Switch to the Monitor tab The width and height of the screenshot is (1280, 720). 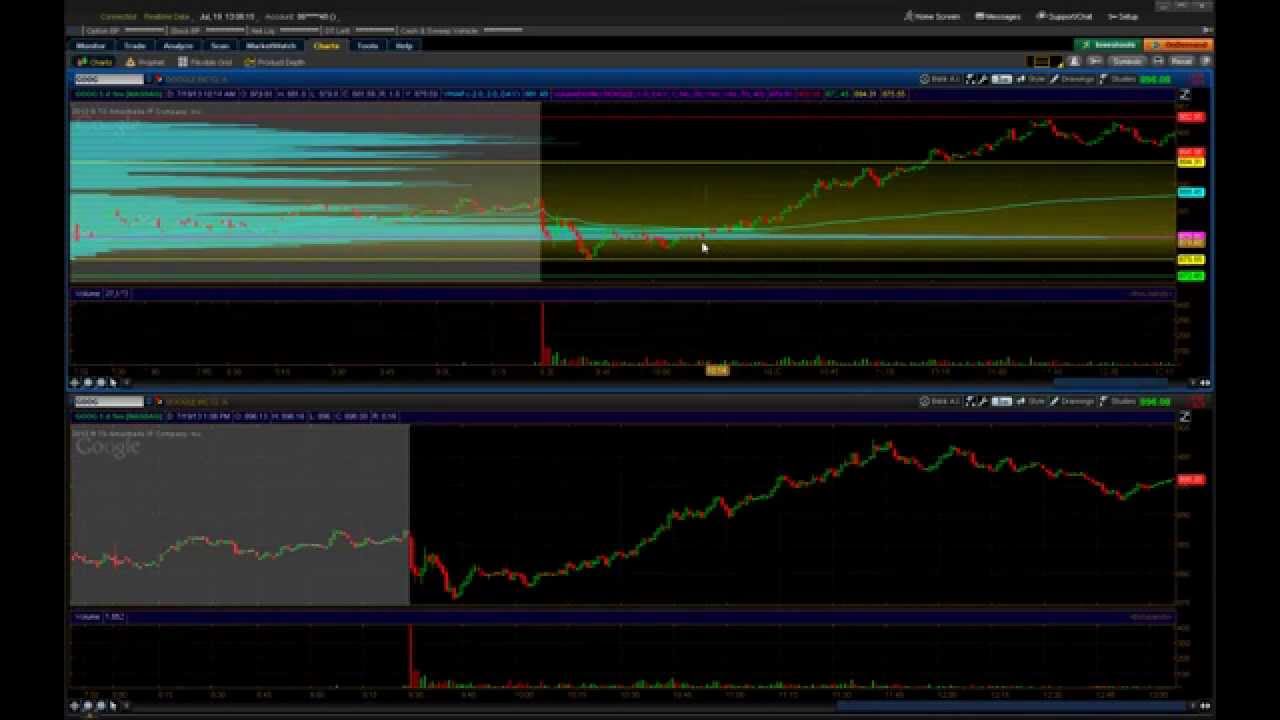[x=91, y=46]
